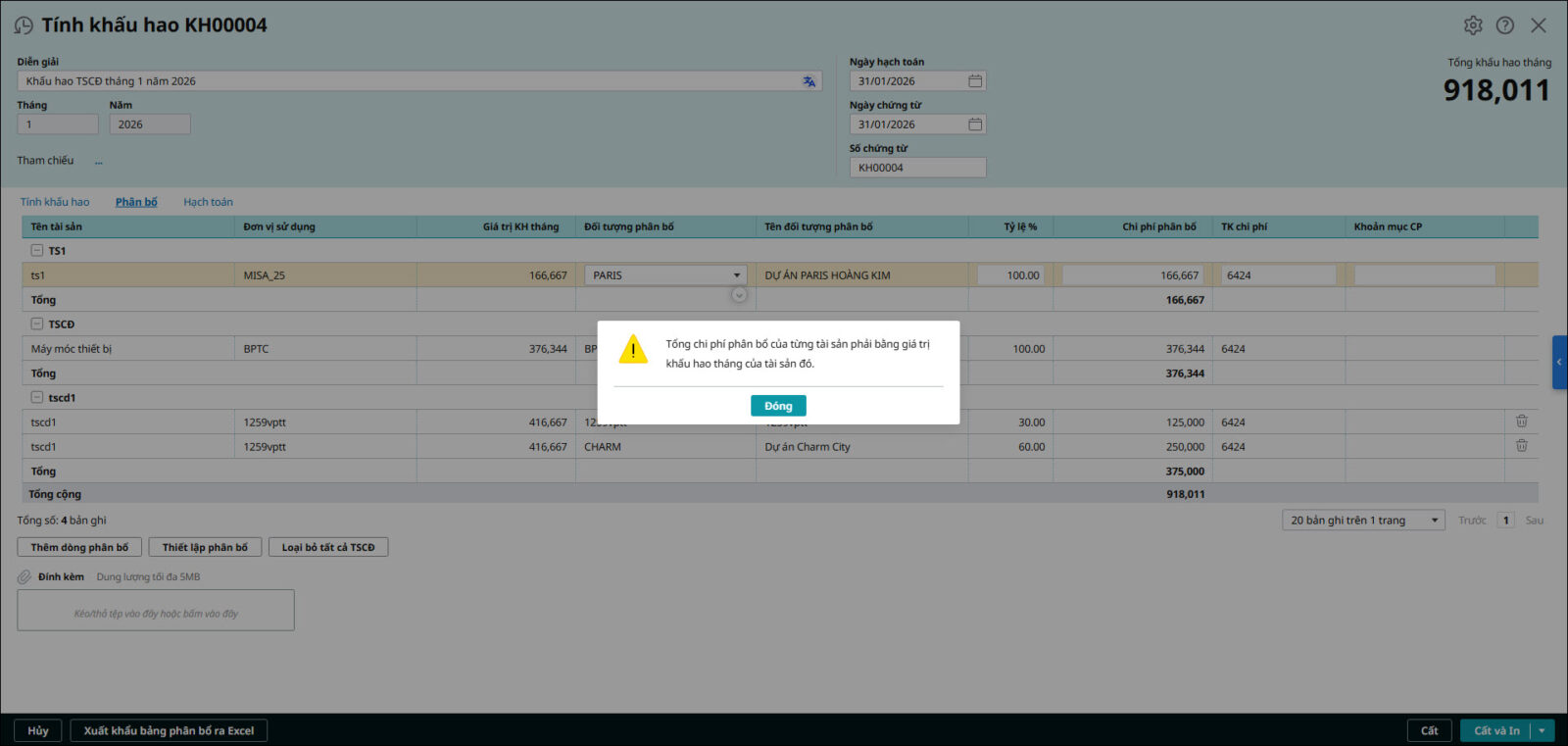Switch to Tính khấu hao tab
This screenshot has width=1568, height=746.
coord(55,202)
